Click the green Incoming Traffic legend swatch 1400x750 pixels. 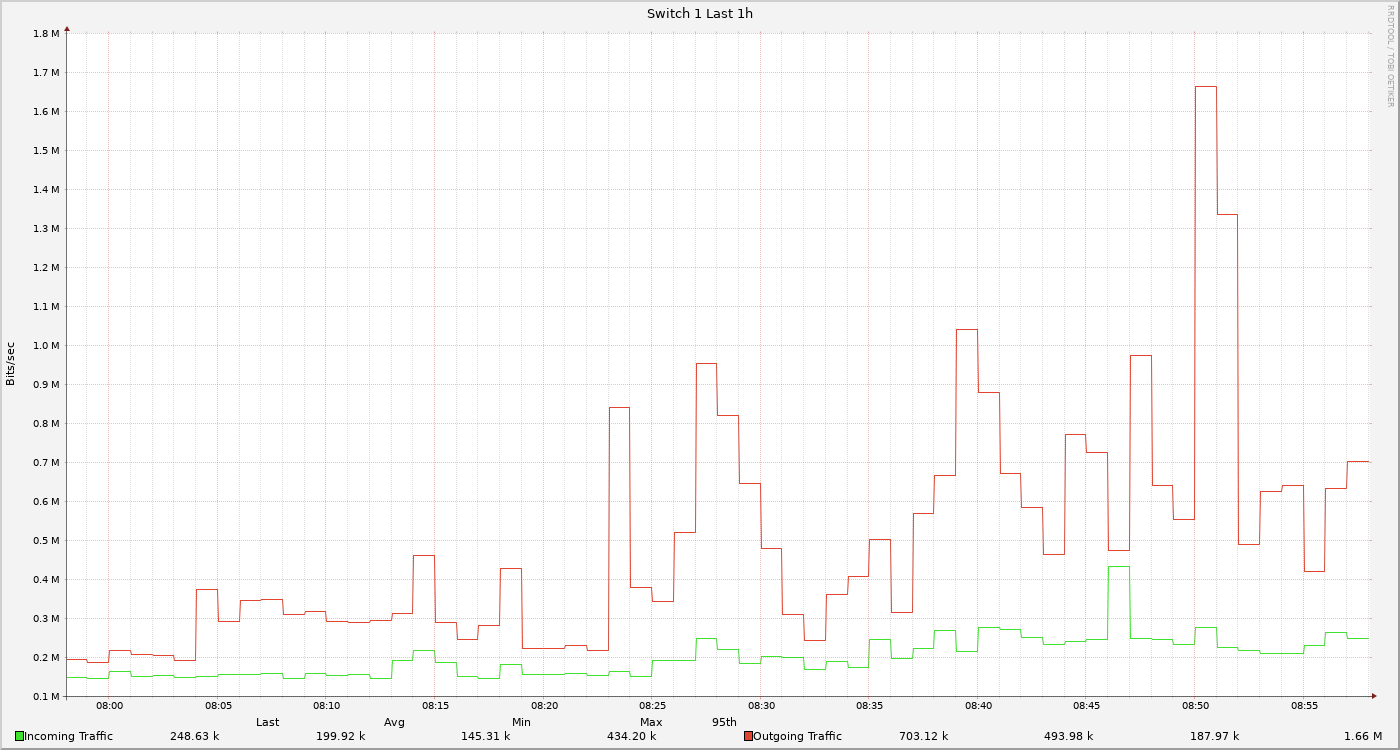click(x=19, y=736)
